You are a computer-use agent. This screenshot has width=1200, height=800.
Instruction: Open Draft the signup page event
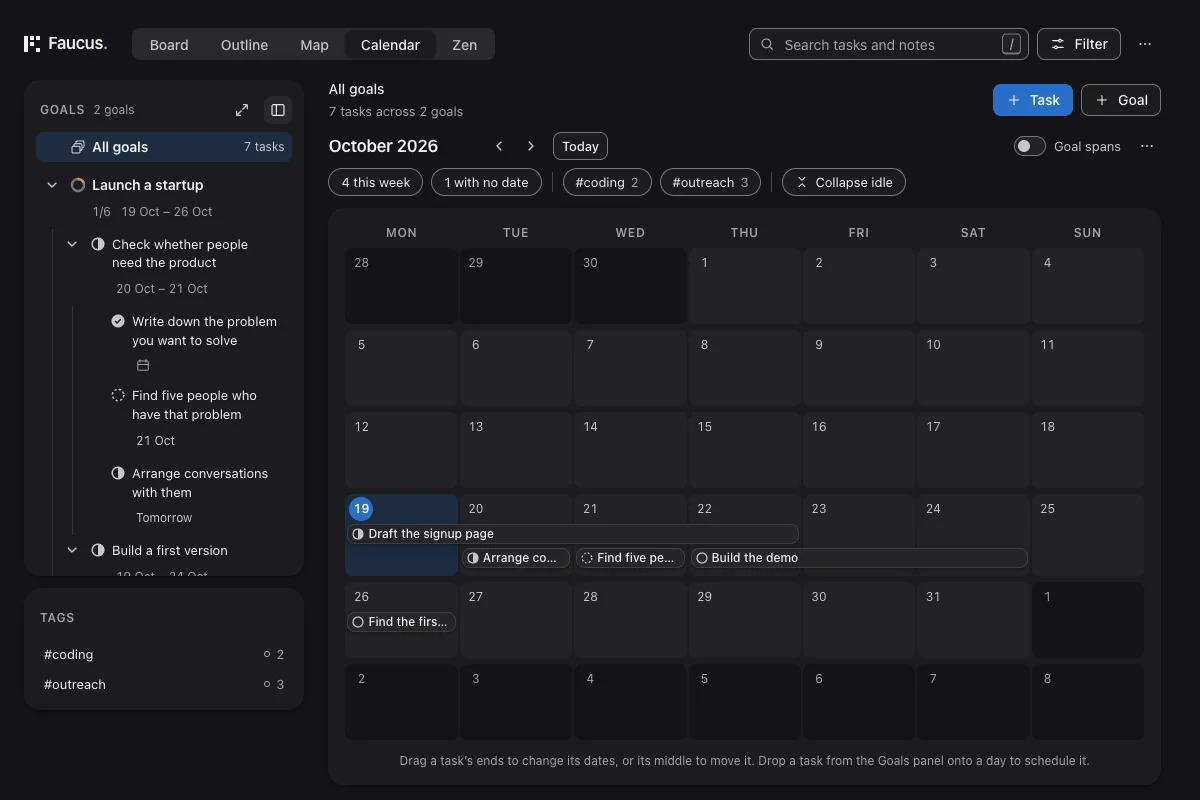pyautogui.click(x=573, y=534)
